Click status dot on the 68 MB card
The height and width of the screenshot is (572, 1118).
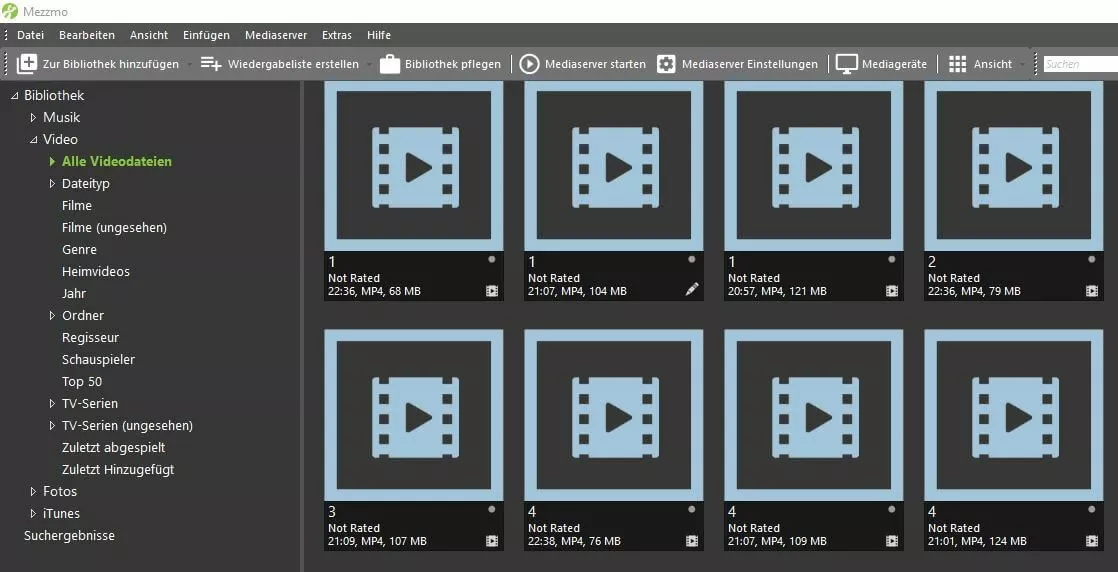coord(491,260)
